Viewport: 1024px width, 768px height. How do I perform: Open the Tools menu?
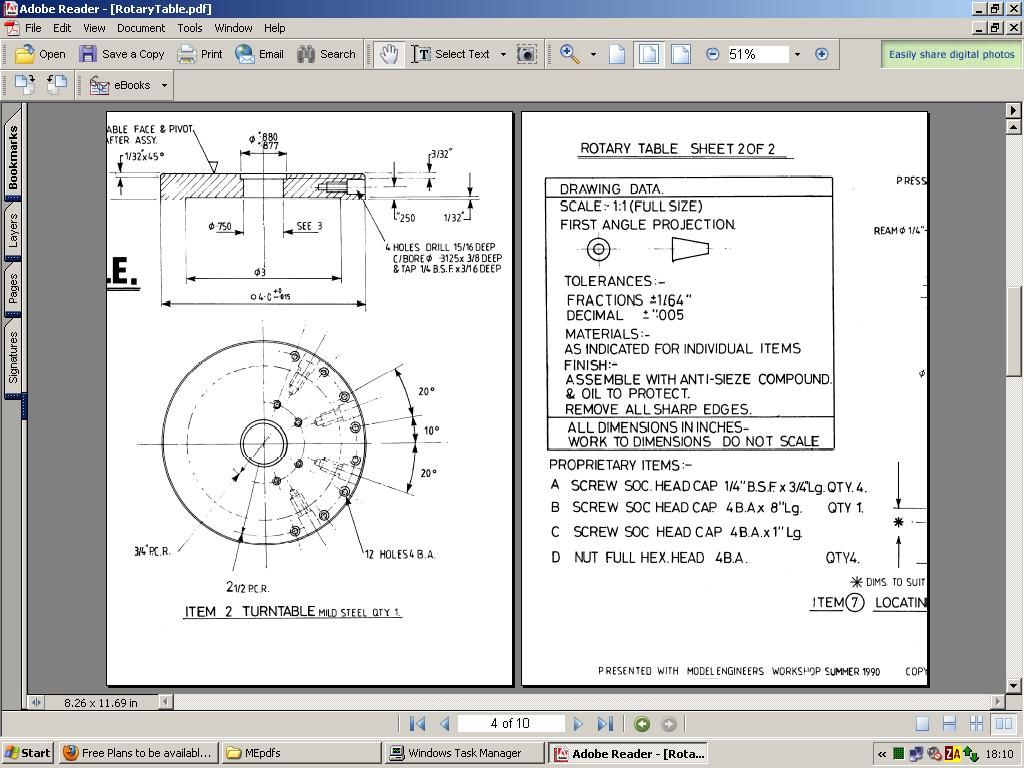[x=189, y=28]
